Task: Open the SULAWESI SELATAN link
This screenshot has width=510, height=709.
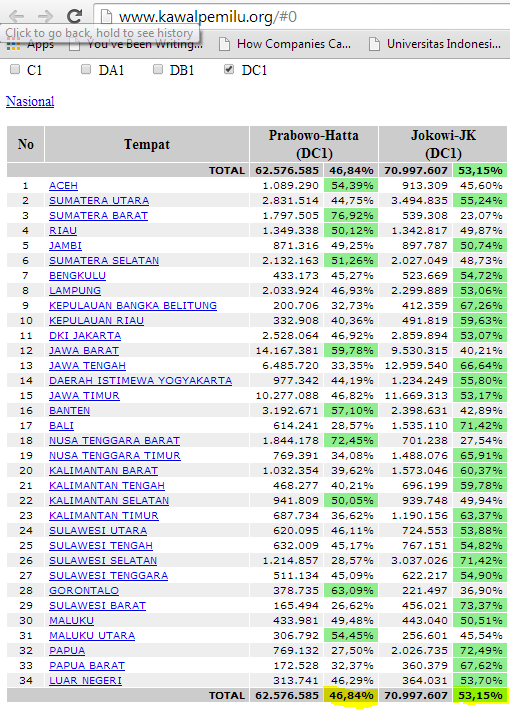Action: tap(103, 560)
